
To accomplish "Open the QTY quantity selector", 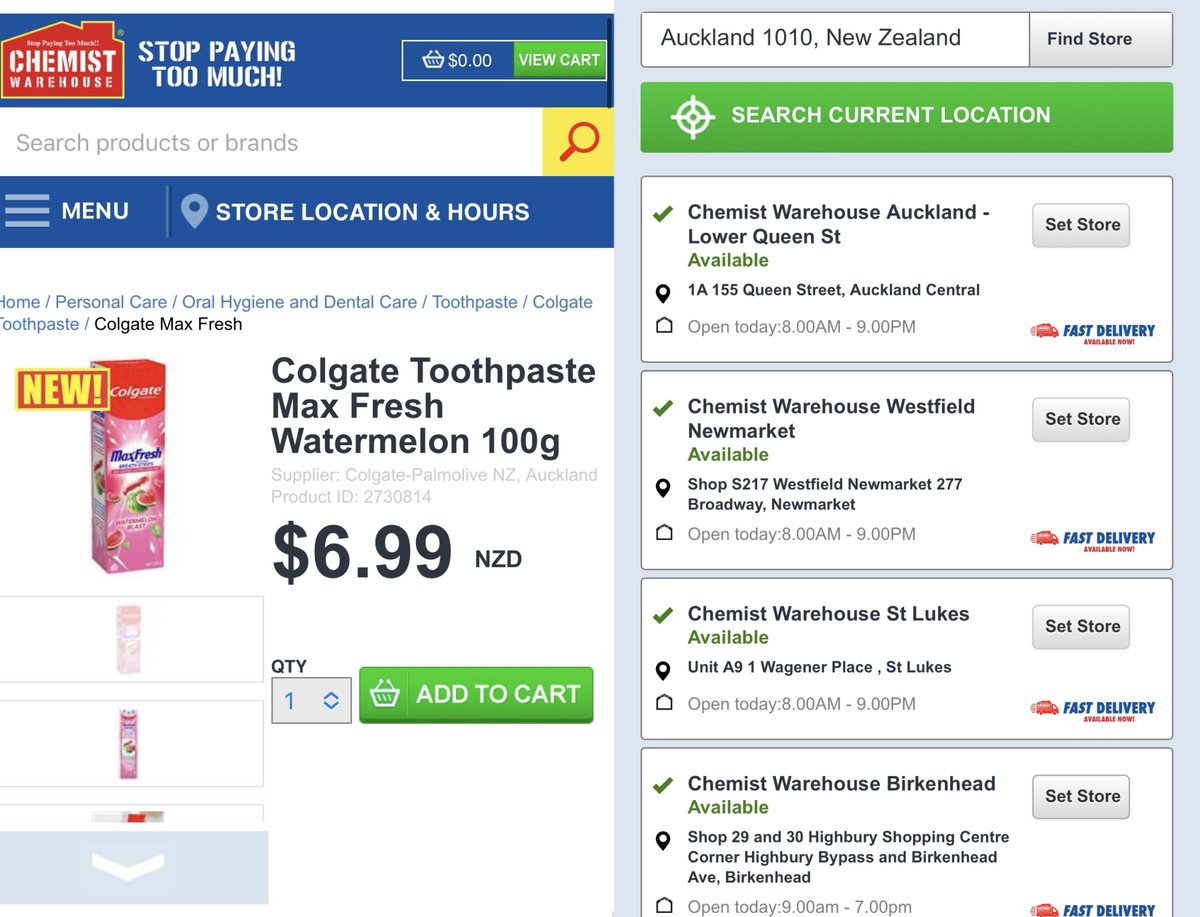I will (x=311, y=700).
